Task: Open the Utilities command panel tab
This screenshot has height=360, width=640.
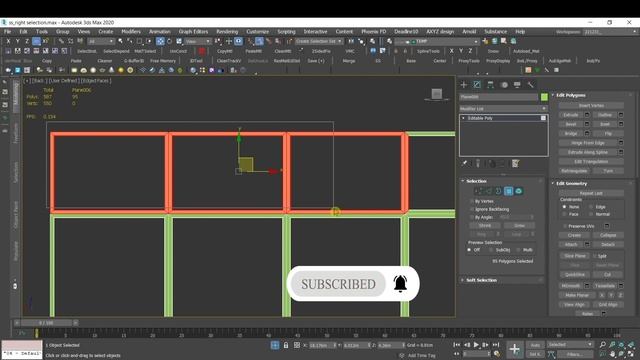Action: 530,84
